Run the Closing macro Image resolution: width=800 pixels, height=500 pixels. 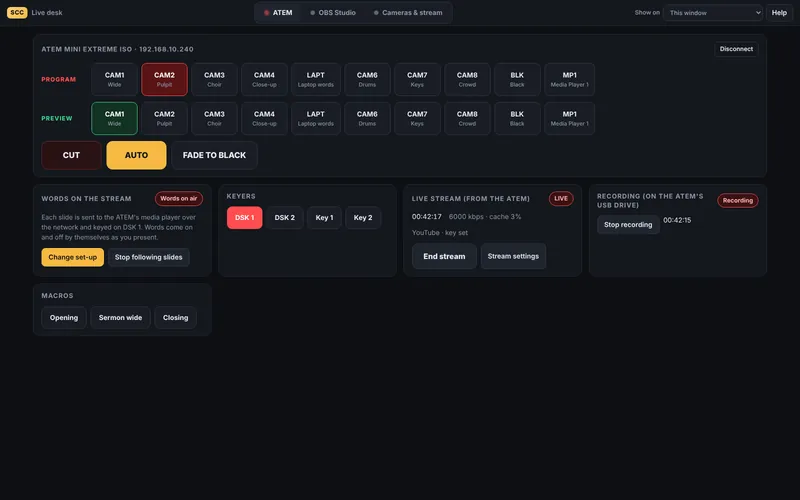click(176, 317)
